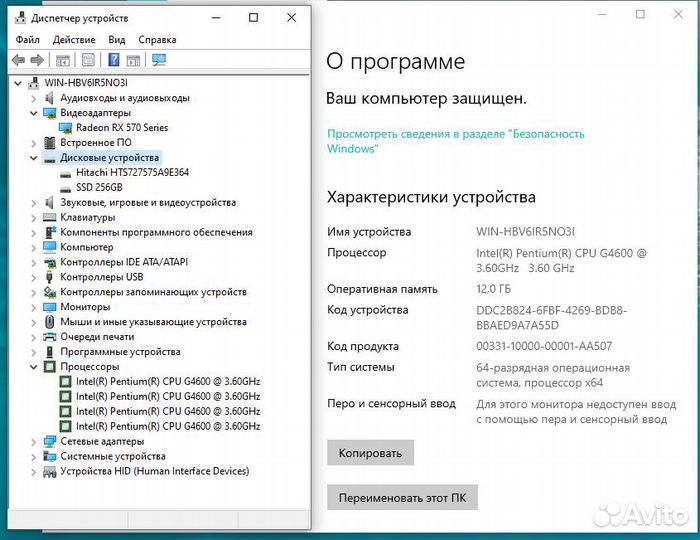Click the Мониторы monitor icon

click(x=50, y=307)
